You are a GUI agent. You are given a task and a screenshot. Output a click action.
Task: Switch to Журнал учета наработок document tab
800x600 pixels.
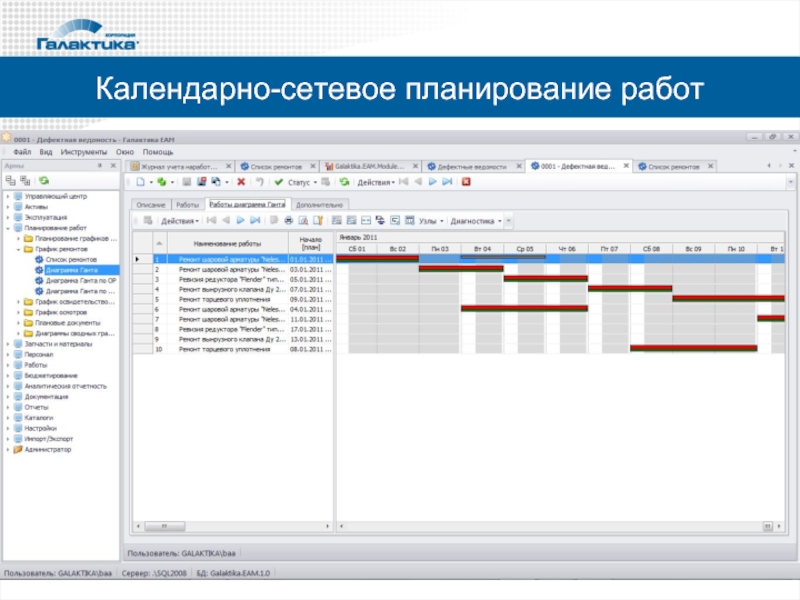coord(179,166)
